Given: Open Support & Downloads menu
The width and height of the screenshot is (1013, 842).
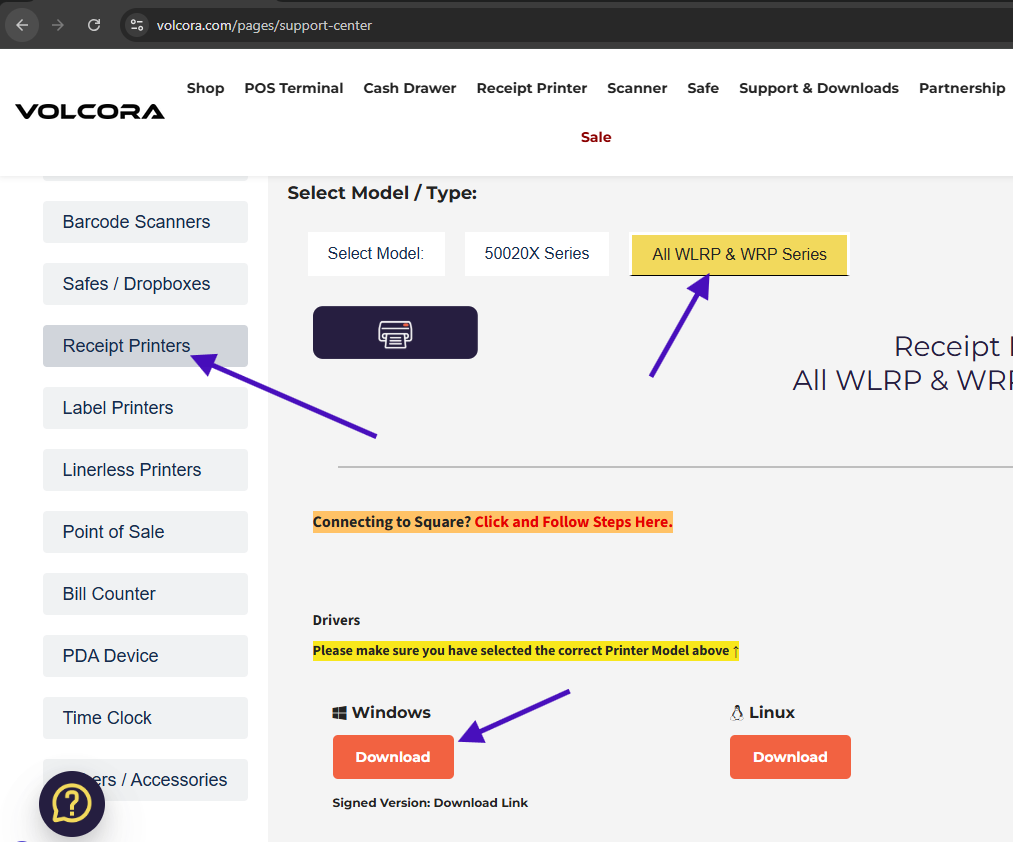Looking at the screenshot, I should pyautogui.click(x=819, y=88).
